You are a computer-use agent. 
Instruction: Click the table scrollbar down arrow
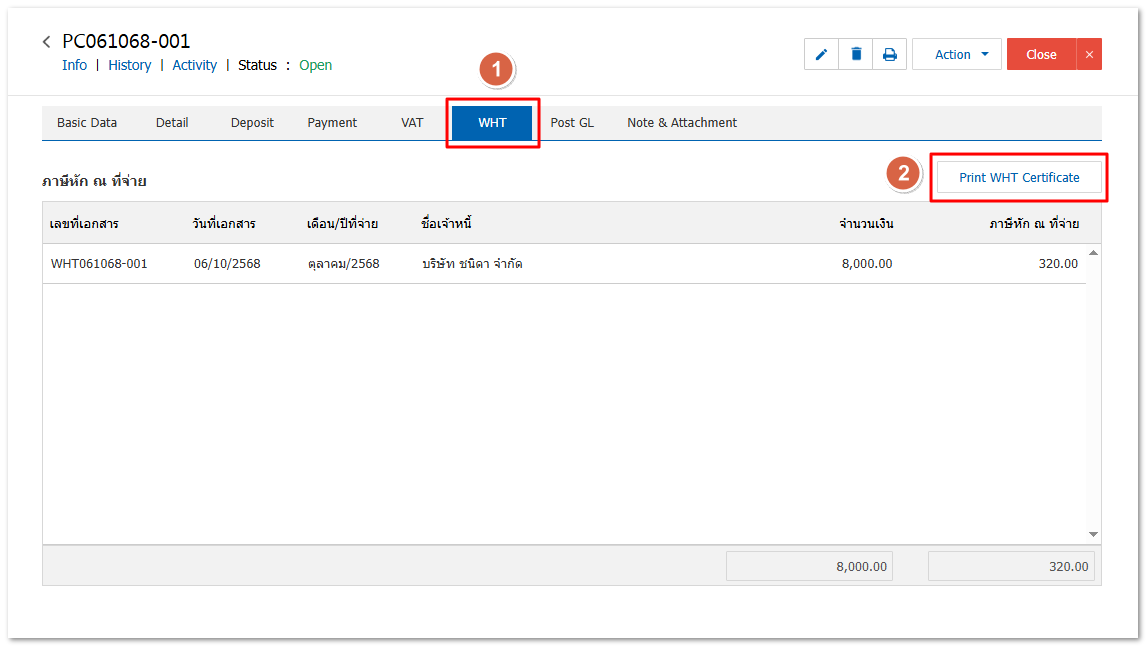click(1093, 535)
